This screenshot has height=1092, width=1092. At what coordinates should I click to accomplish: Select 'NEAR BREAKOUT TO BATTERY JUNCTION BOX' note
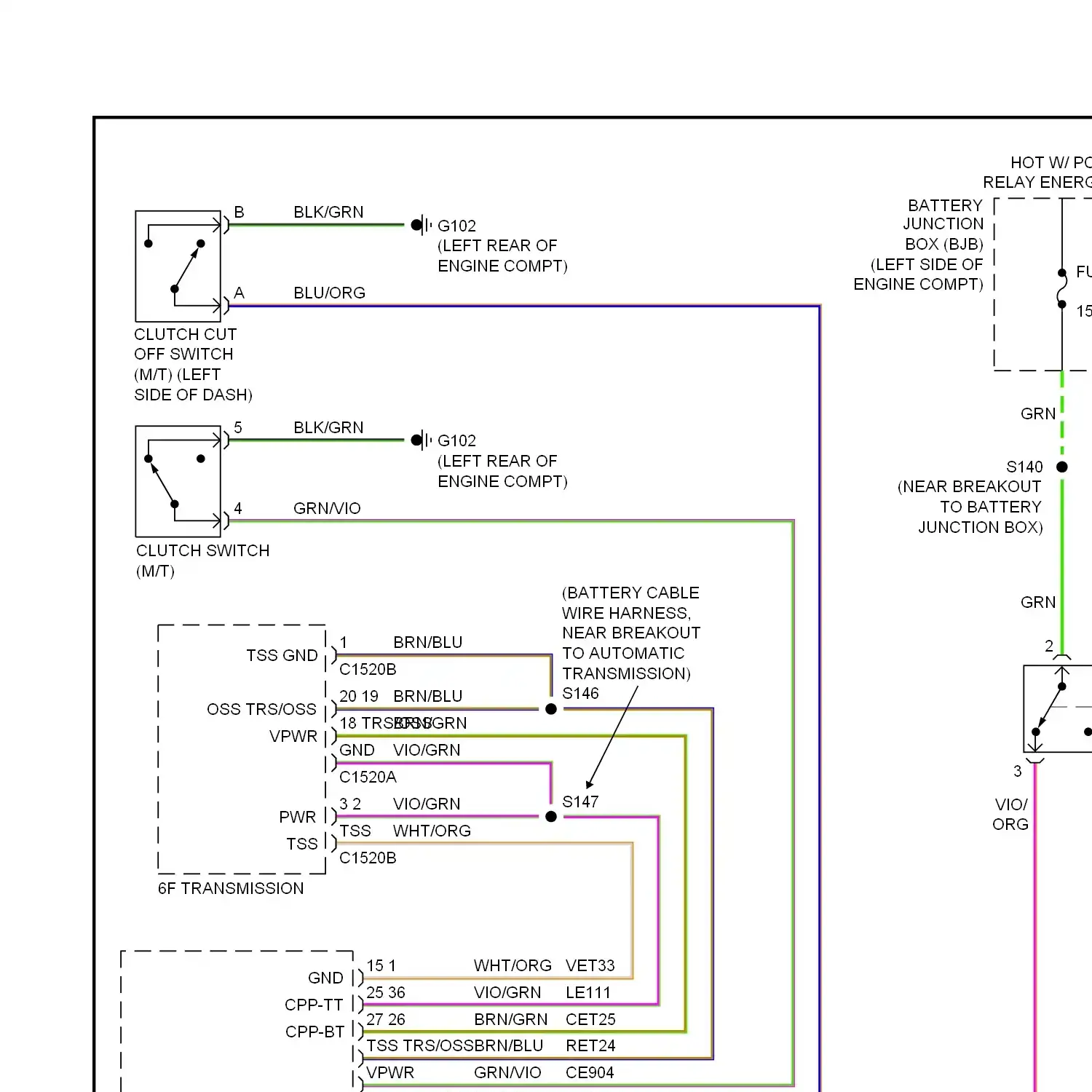pyautogui.click(x=970, y=507)
